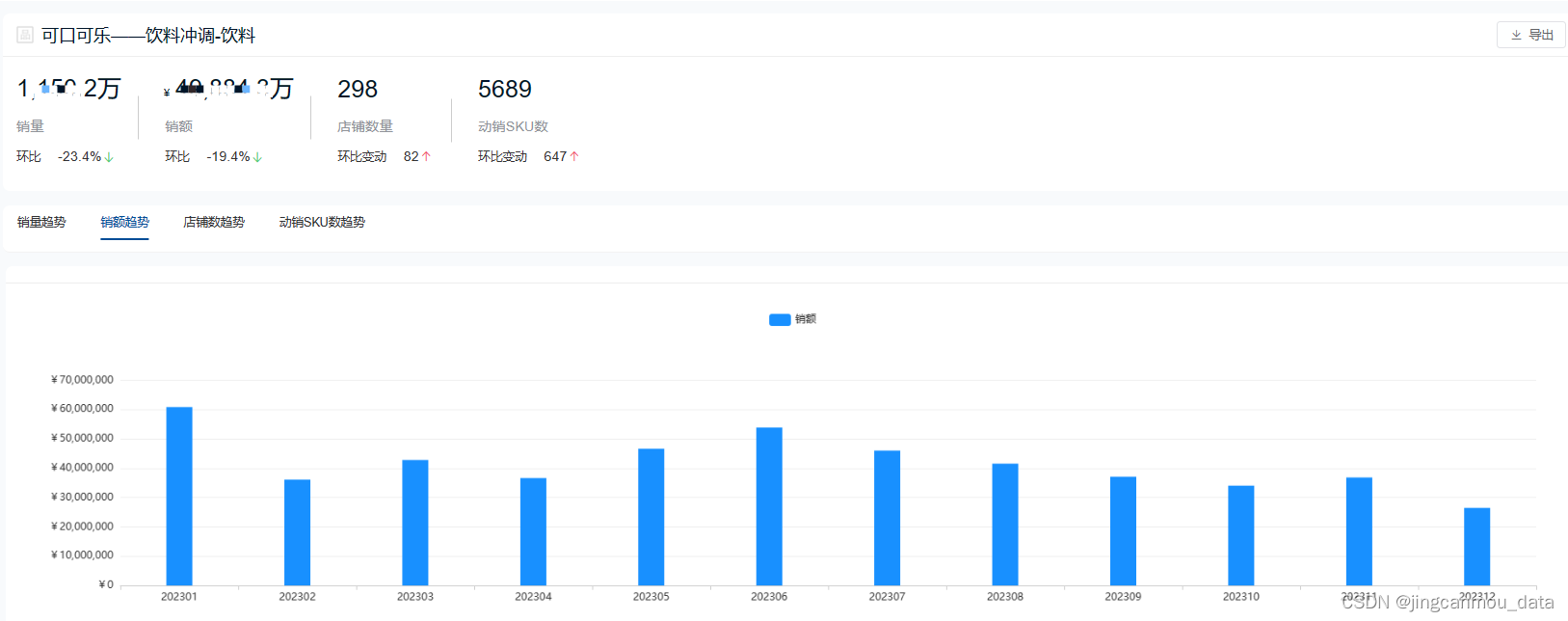This screenshot has width=1568, height=621.
Task: Click the ¥0 axis label
Action: tap(106, 584)
